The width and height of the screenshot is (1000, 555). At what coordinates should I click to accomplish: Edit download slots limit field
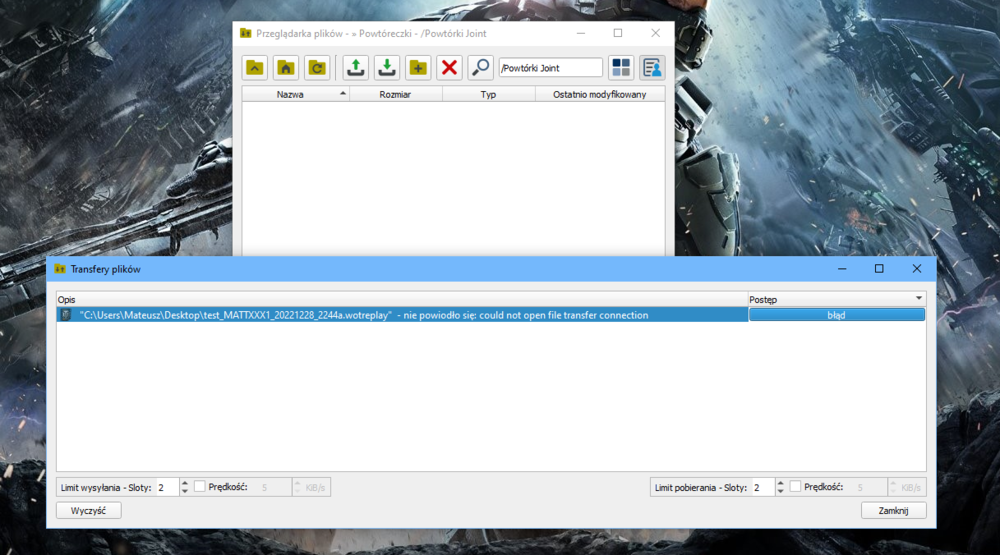tap(763, 487)
